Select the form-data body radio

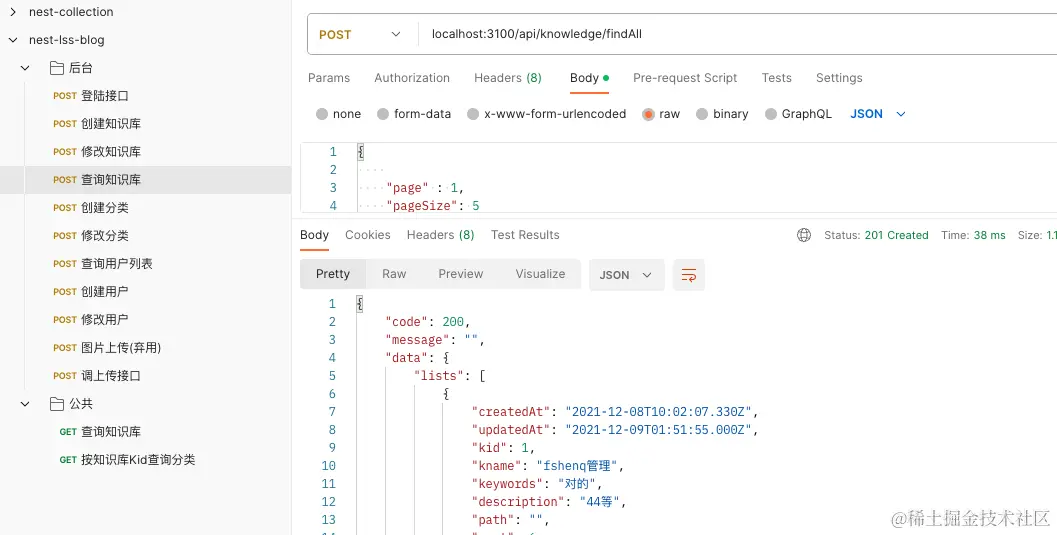tap(383, 114)
